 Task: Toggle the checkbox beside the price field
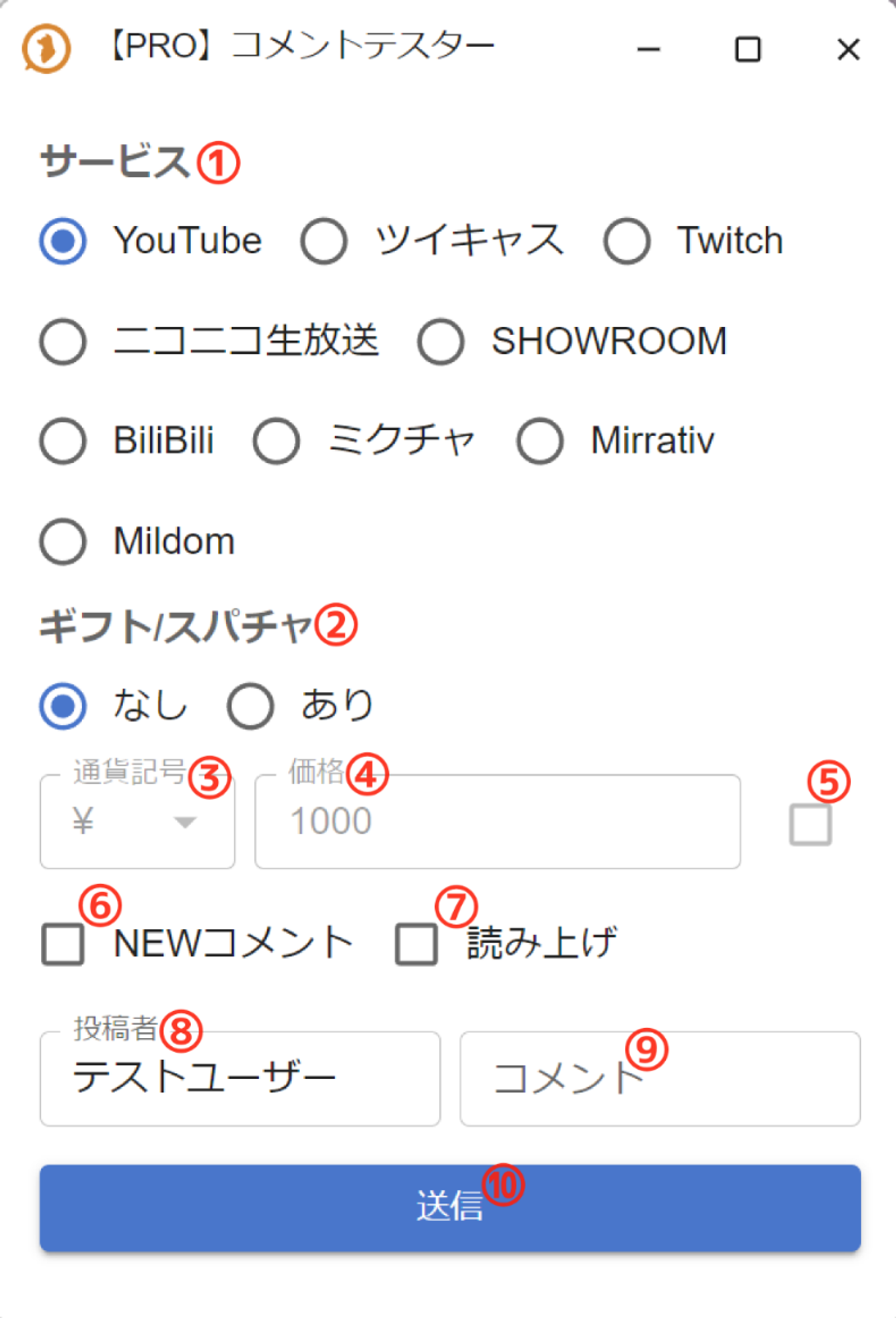click(810, 825)
